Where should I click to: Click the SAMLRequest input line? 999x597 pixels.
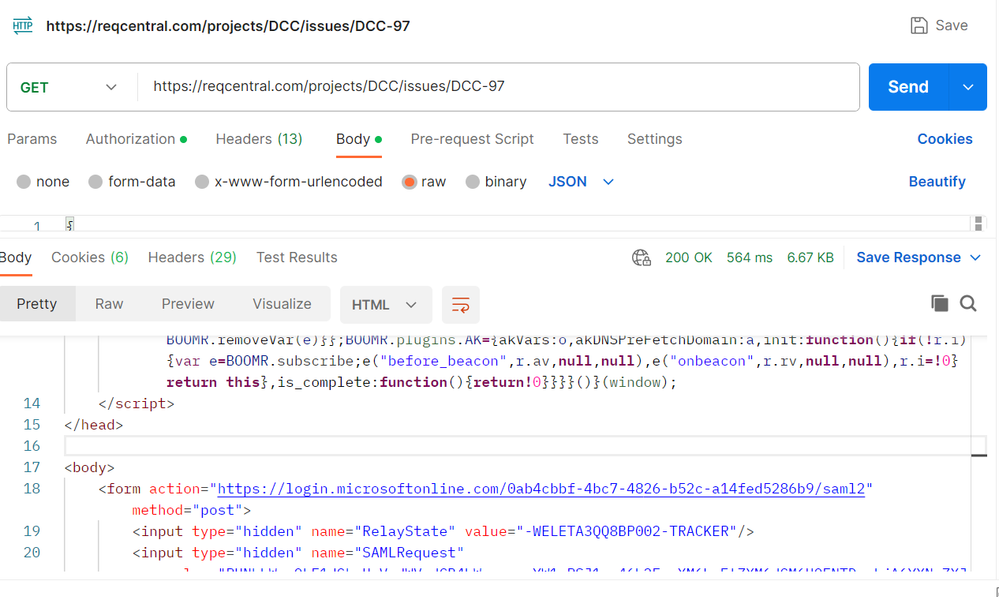pyautogui.click(x=298, y=552)
